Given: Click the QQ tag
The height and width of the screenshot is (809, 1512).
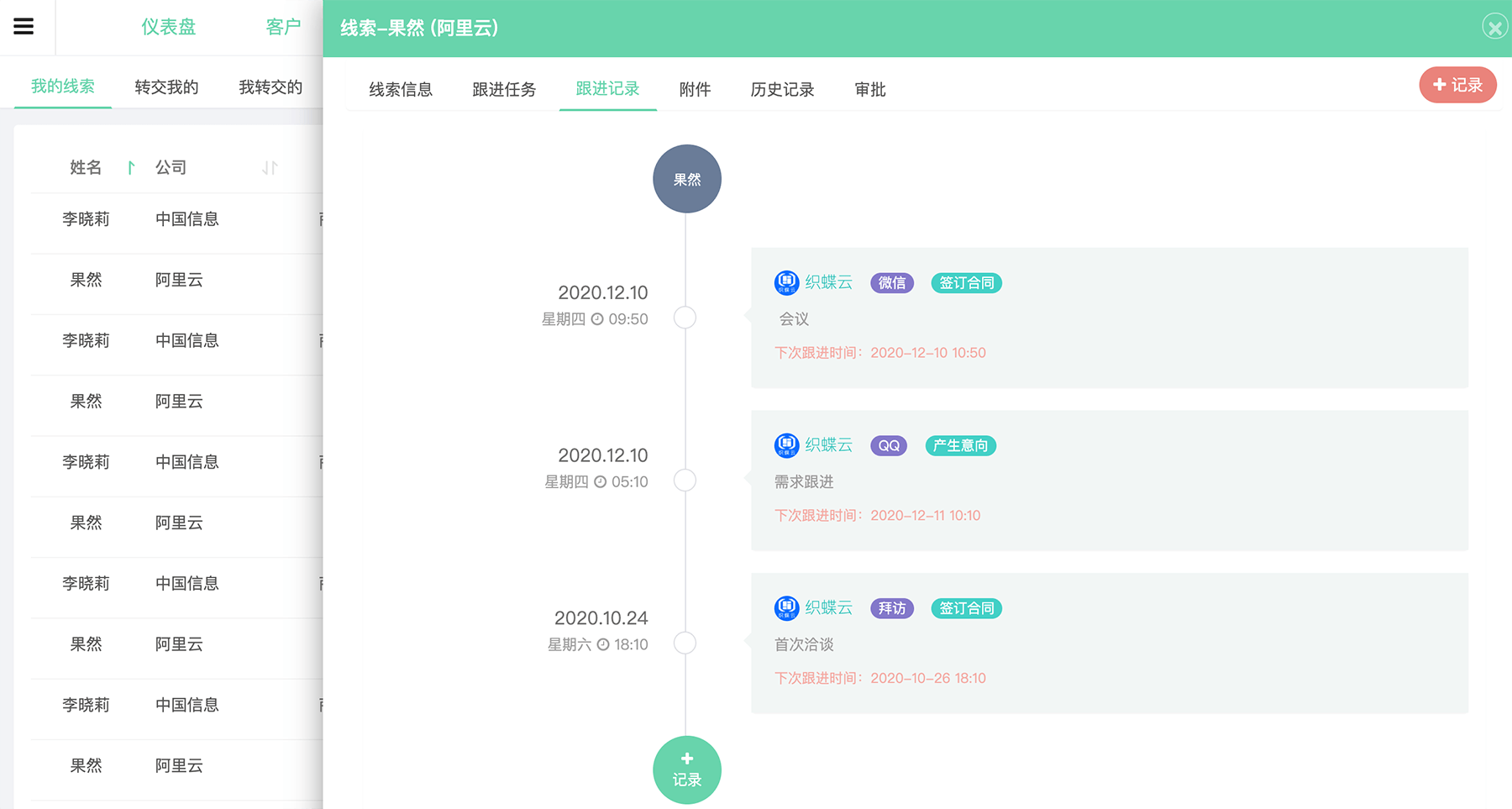Looking at the screenshot, I should tap(889, 445).
